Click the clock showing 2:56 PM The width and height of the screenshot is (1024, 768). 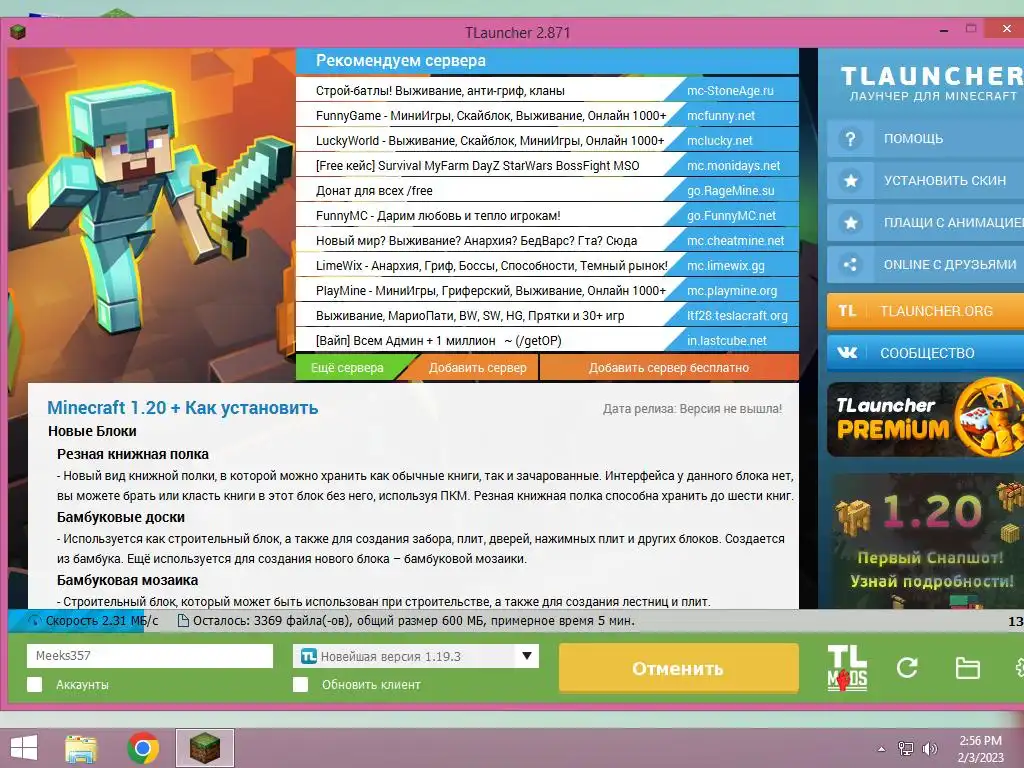980,741
